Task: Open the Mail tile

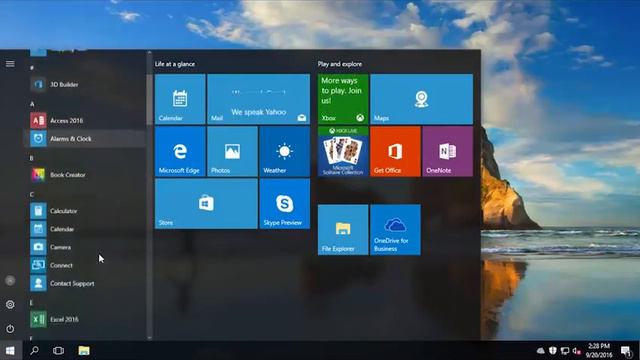Action: (258, 99)
